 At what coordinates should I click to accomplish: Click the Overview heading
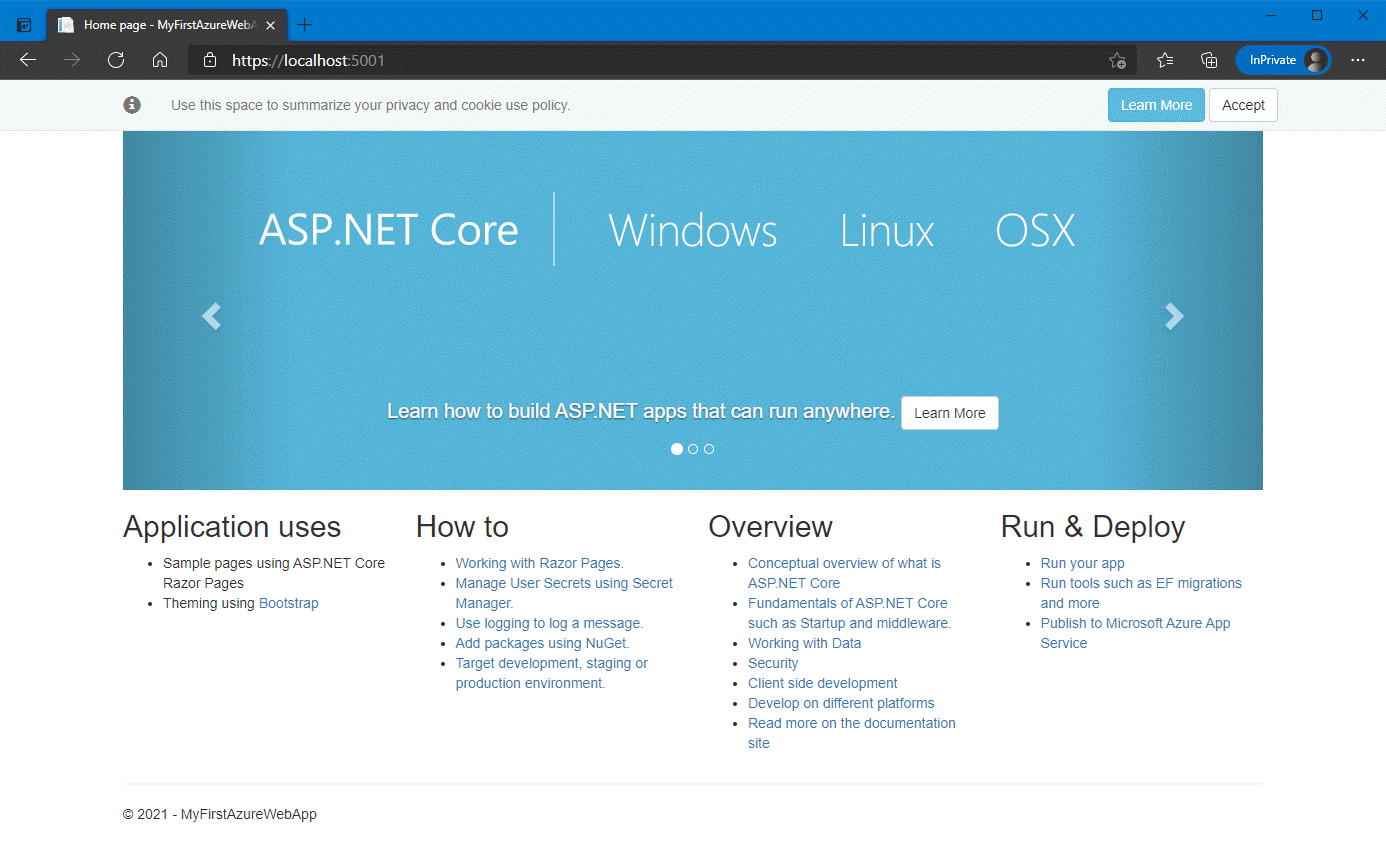coord(770,527)
